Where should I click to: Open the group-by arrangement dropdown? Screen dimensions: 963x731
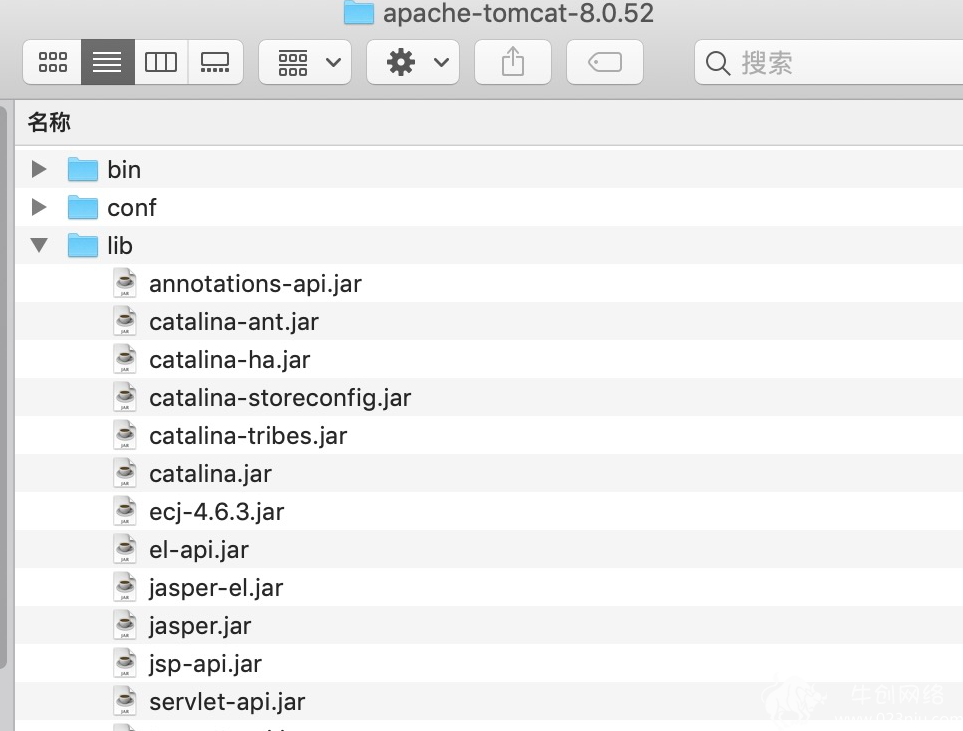pos(305,62)
